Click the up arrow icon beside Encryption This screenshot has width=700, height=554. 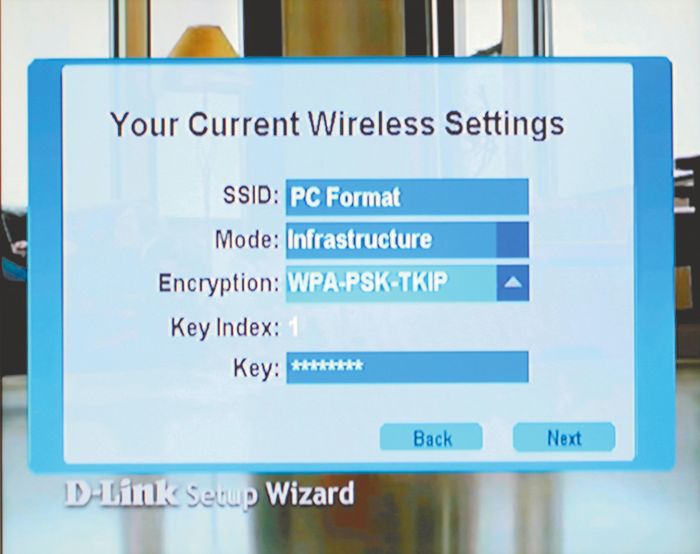(512, 283)
